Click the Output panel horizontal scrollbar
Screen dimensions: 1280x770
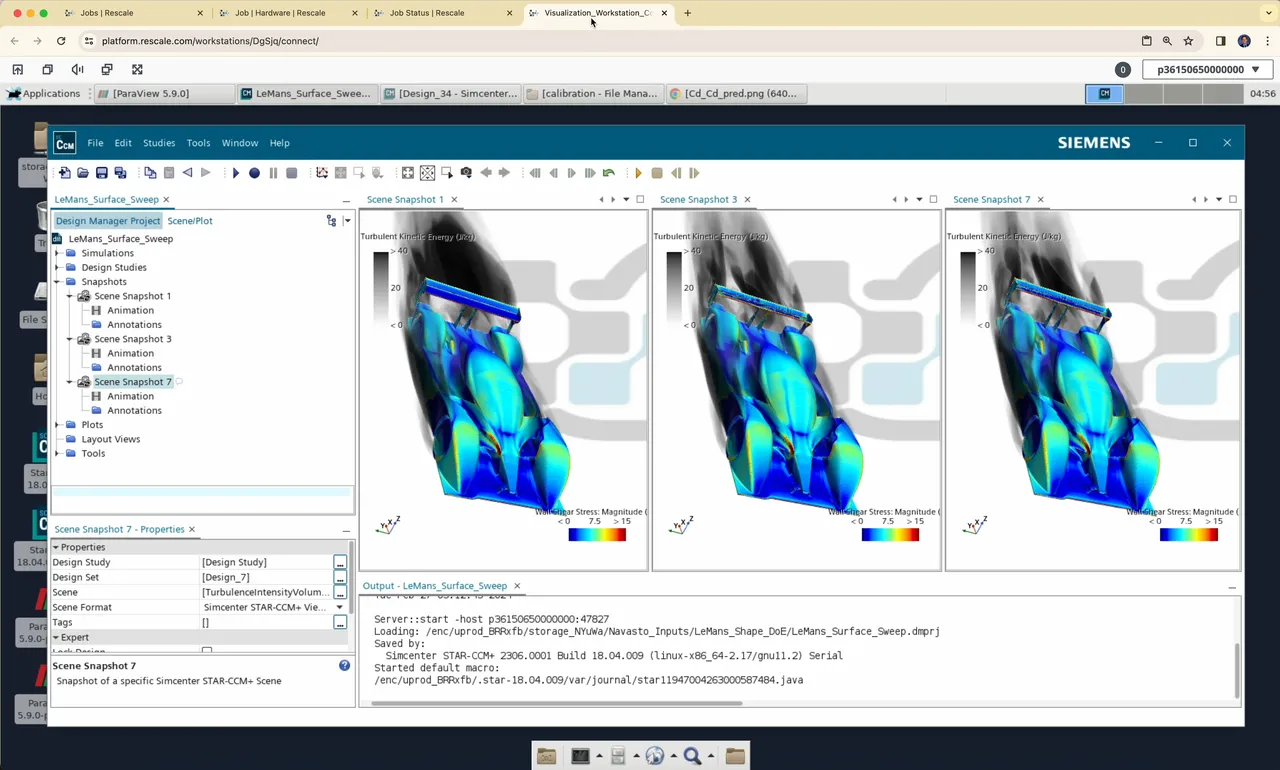pyautogui.click(x=557, y=703)
